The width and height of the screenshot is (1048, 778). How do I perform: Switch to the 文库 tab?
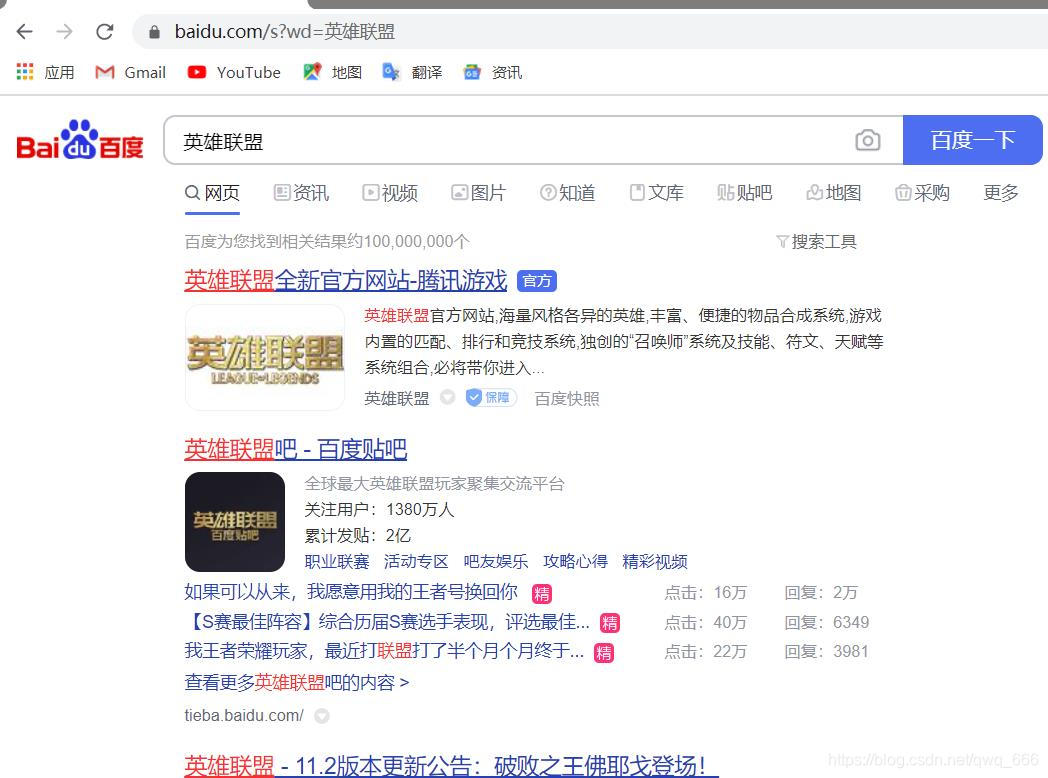(656, 193)
